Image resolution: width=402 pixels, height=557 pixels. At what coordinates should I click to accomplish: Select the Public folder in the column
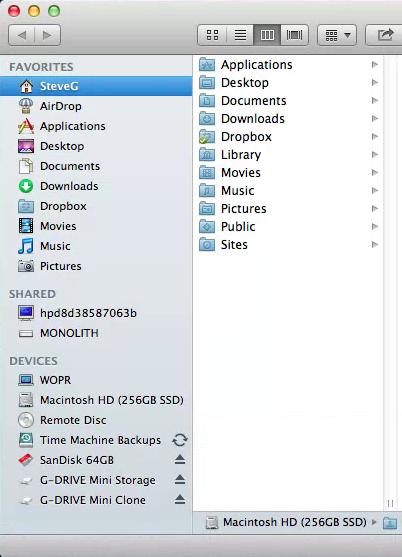(x=288, y=227)
